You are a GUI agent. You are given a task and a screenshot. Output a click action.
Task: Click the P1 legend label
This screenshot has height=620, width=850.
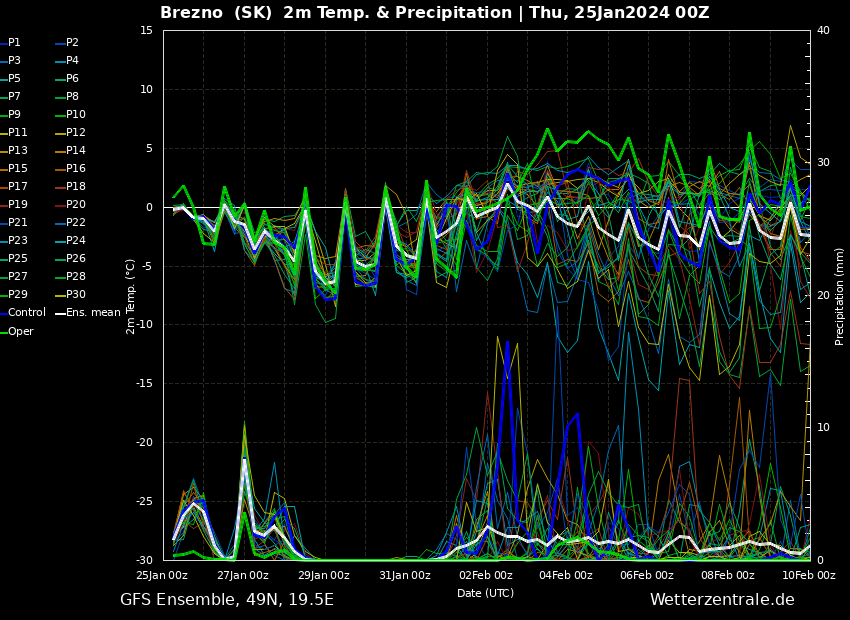point(14,43)
